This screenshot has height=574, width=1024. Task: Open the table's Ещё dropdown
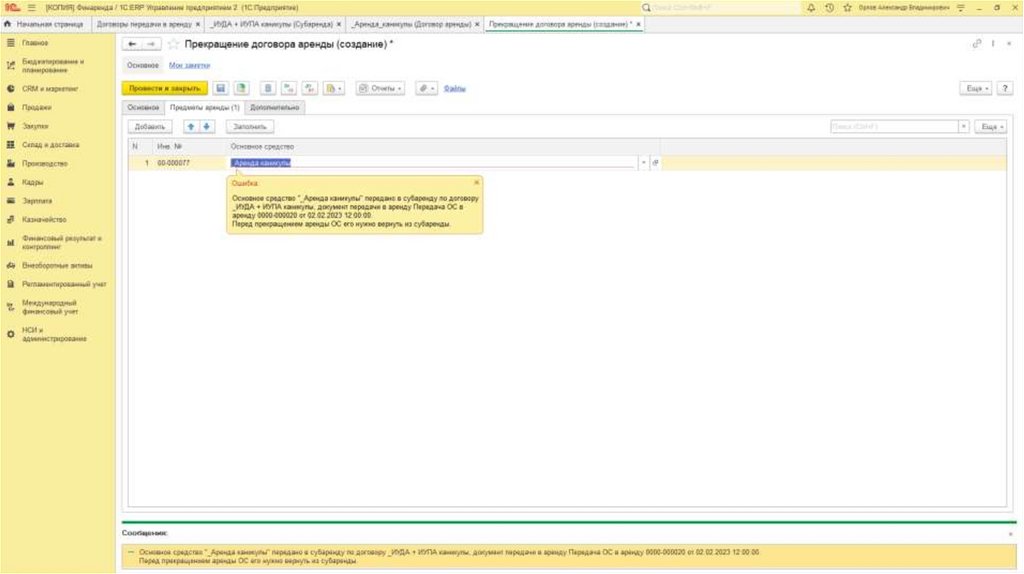(x=990, y=127)
